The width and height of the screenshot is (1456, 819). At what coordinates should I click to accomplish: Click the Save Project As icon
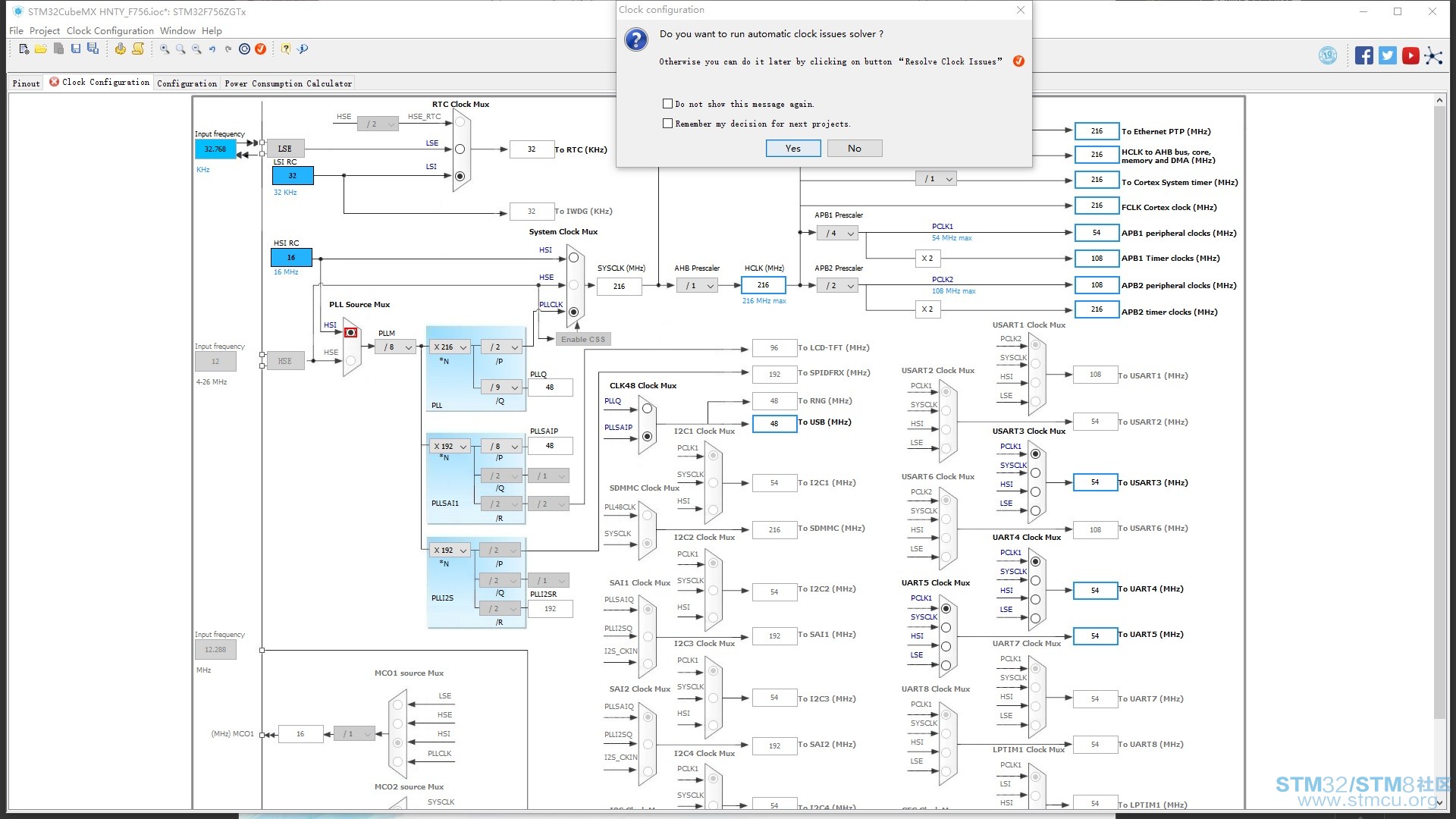click(x=93, y=49)
